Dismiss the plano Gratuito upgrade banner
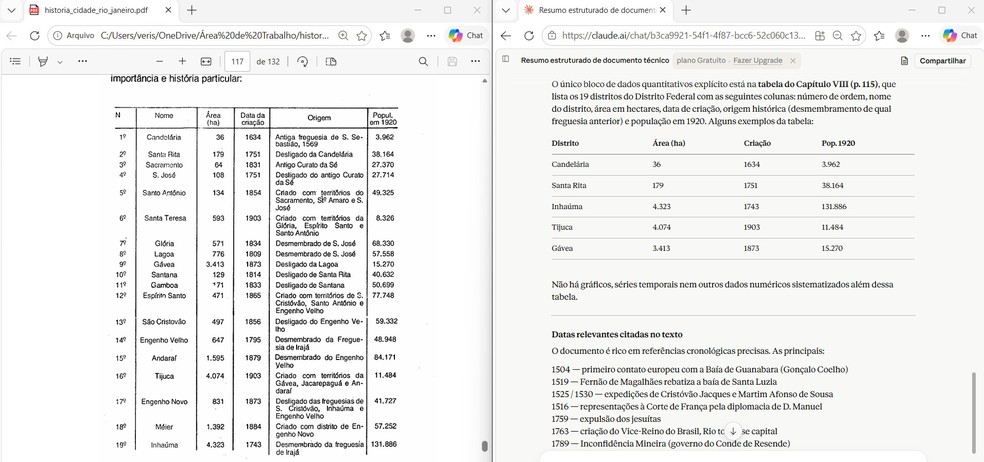 (793, 61)
